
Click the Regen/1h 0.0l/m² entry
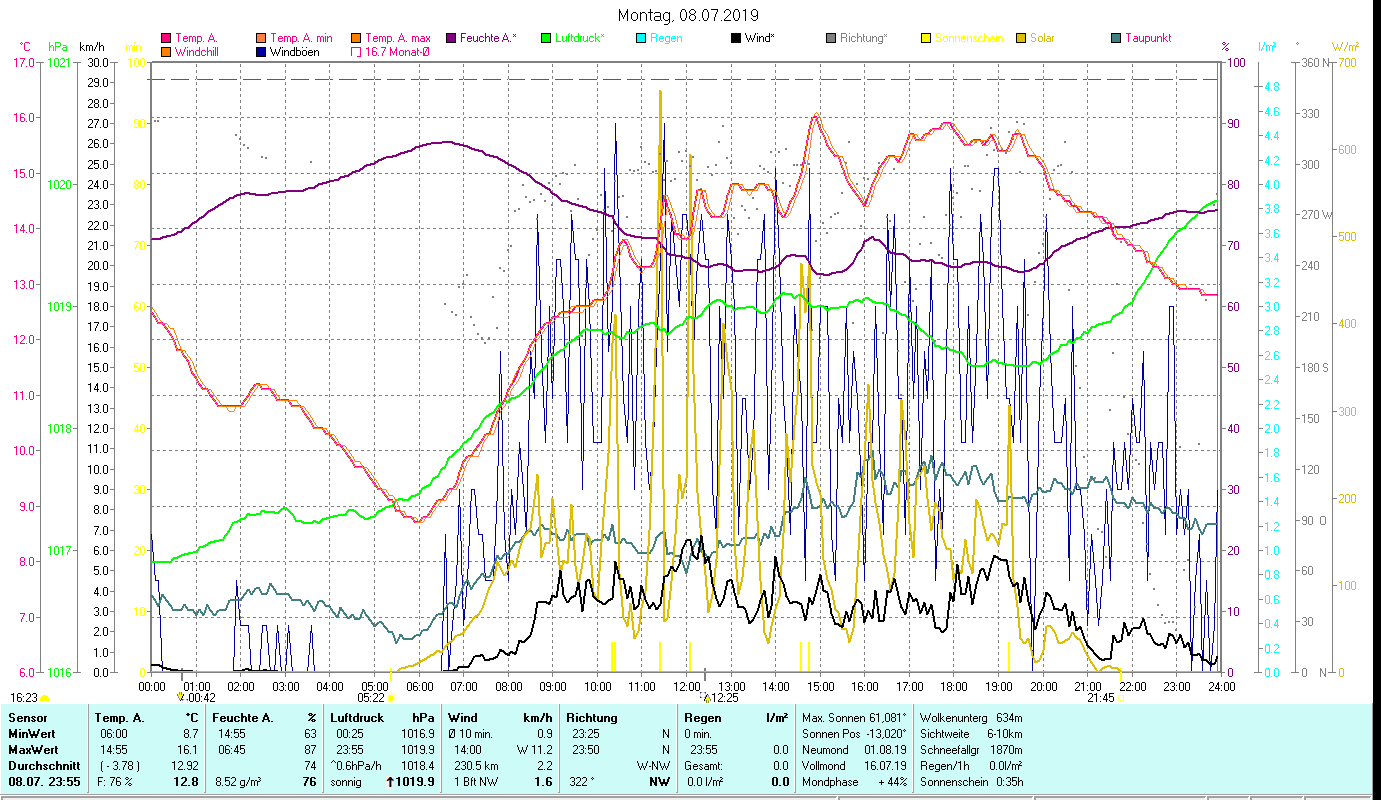[971, 766]
